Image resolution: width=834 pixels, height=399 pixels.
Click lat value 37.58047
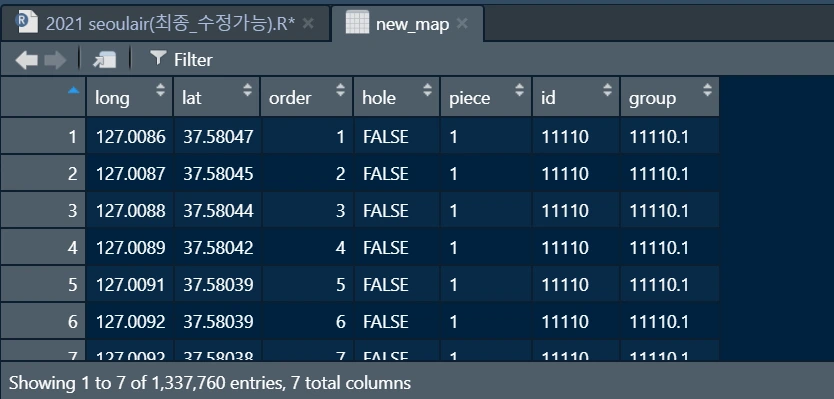pyautogui.click(x=218, y=137)
